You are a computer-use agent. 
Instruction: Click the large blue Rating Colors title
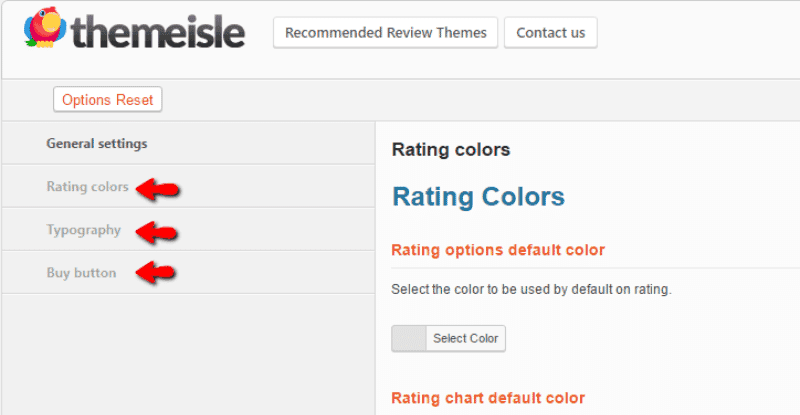(x=478, y=197)
